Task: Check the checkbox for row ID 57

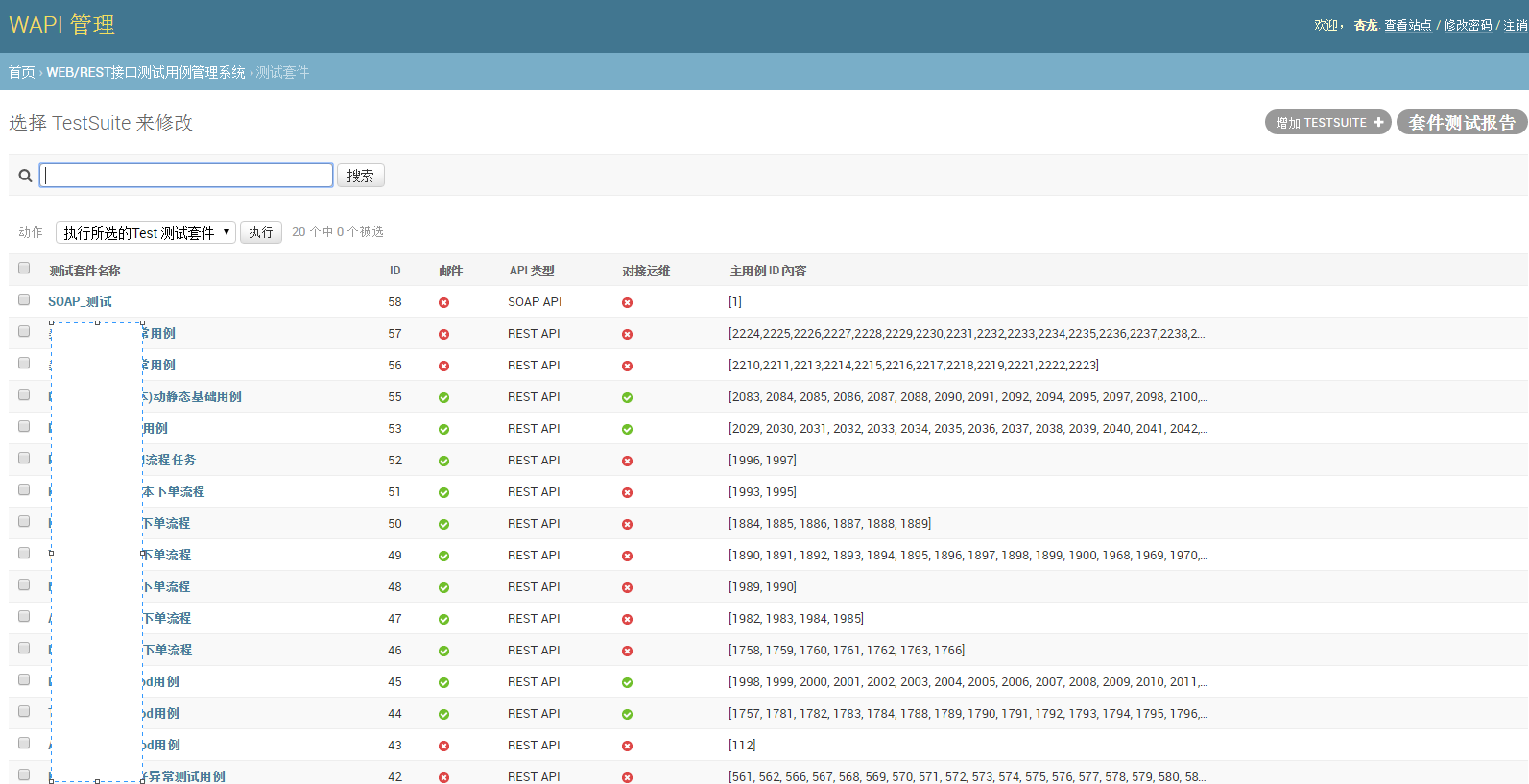Action: [x=24, y=331]
